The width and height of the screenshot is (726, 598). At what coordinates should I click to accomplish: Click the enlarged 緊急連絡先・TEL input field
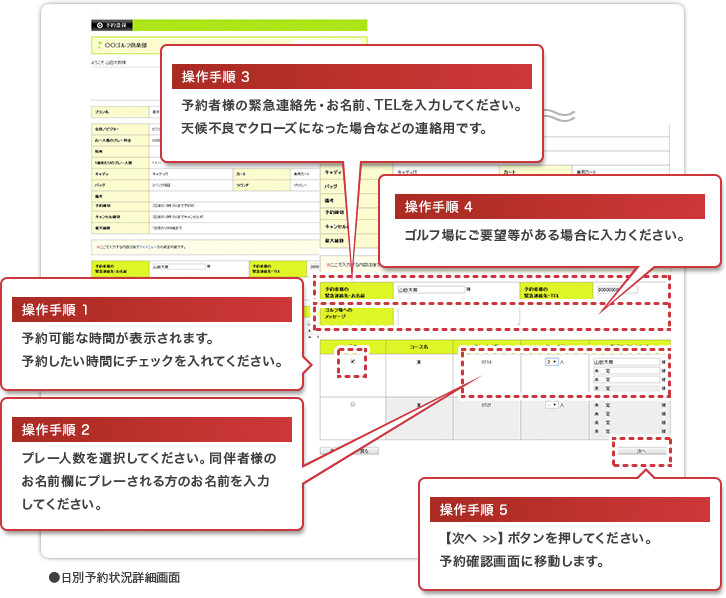tap(617, 290)
